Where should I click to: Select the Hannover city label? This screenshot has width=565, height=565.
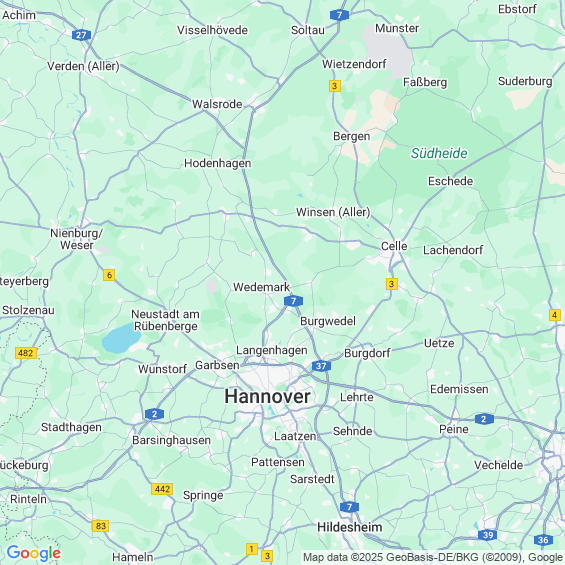tap(267, 396)
